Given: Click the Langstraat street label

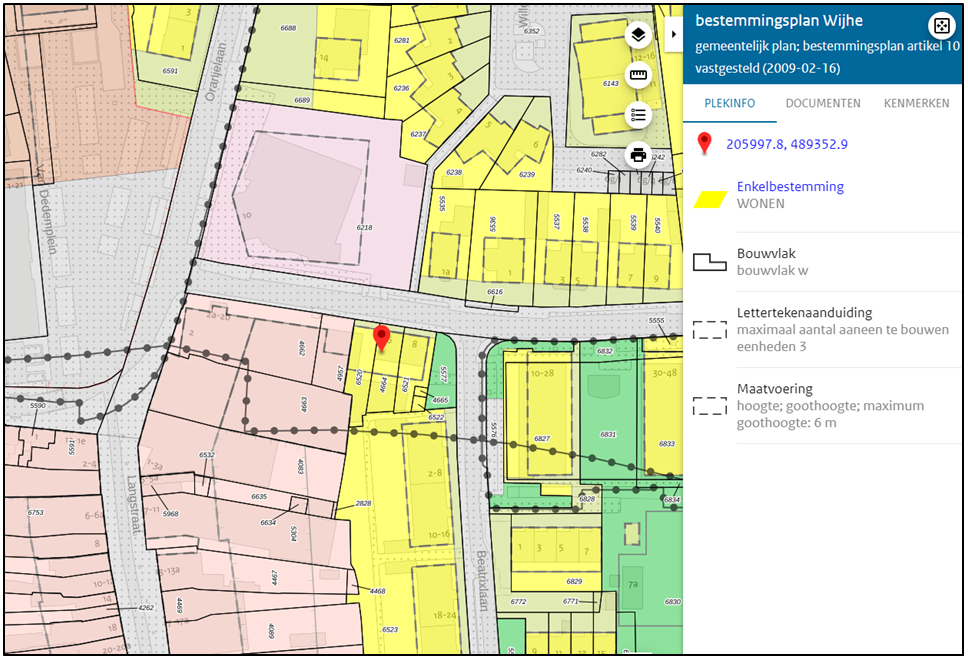Looking at the screenshot, I should coord(134,505).
